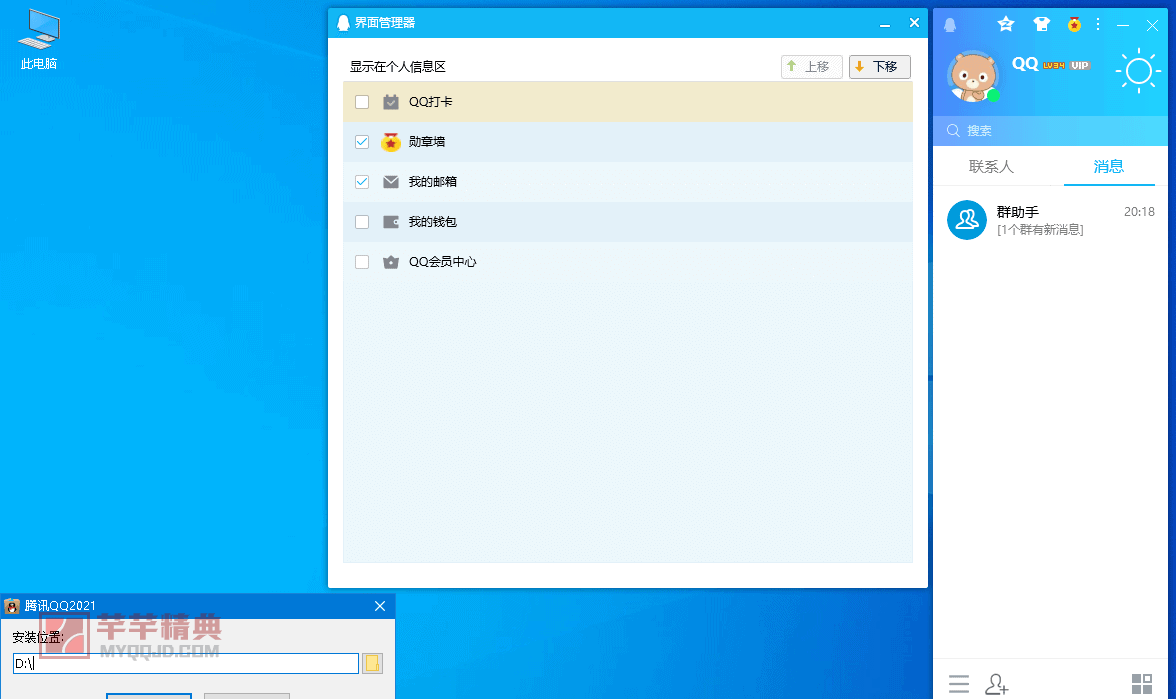The height and width of the screenshot is (699, 1176).
Task: Select the 勋章墙 row text
Action: tap(427, 142)
